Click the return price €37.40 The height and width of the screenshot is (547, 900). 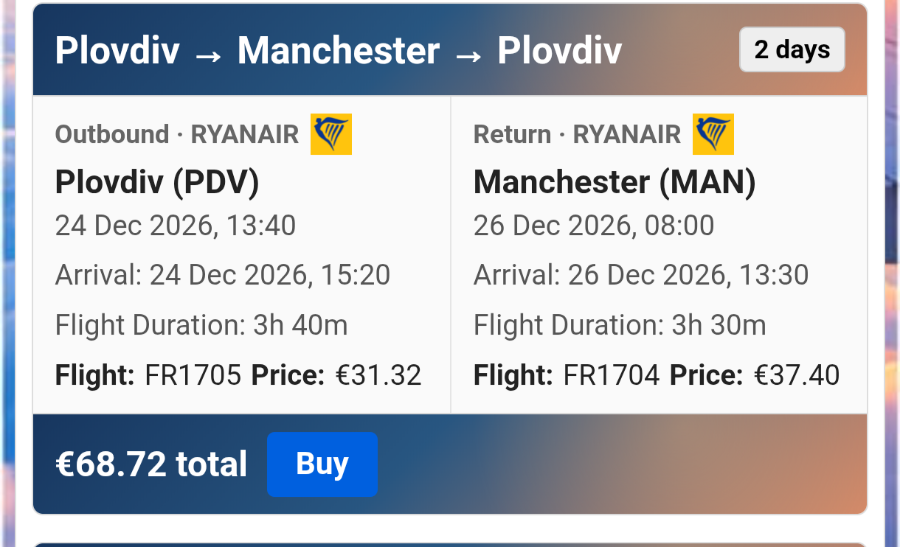[797, 375]
